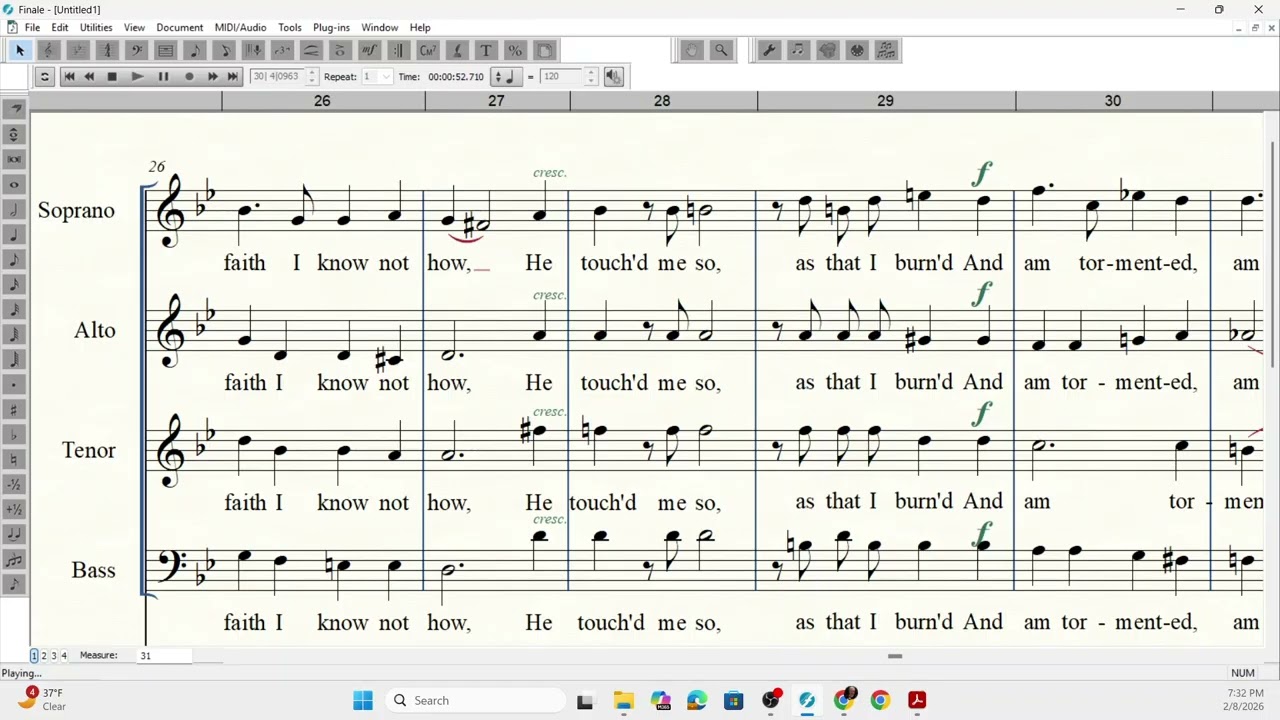Viewport: 1280px width, 720px height.
Task: Rewind to beginning of score
Action: (x=69, y=76)
